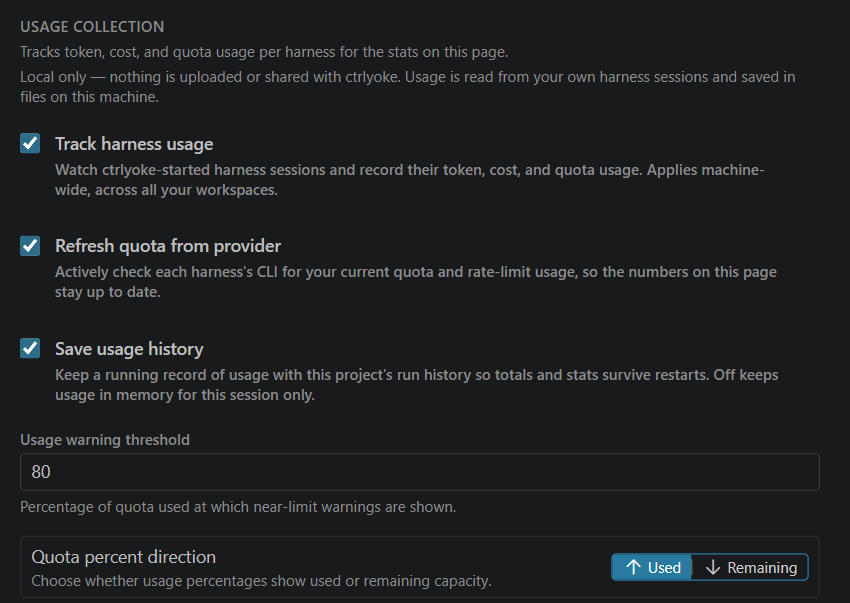Click the Track harness usage label
This screenshot has width=850, height=603.
point(134,144)
